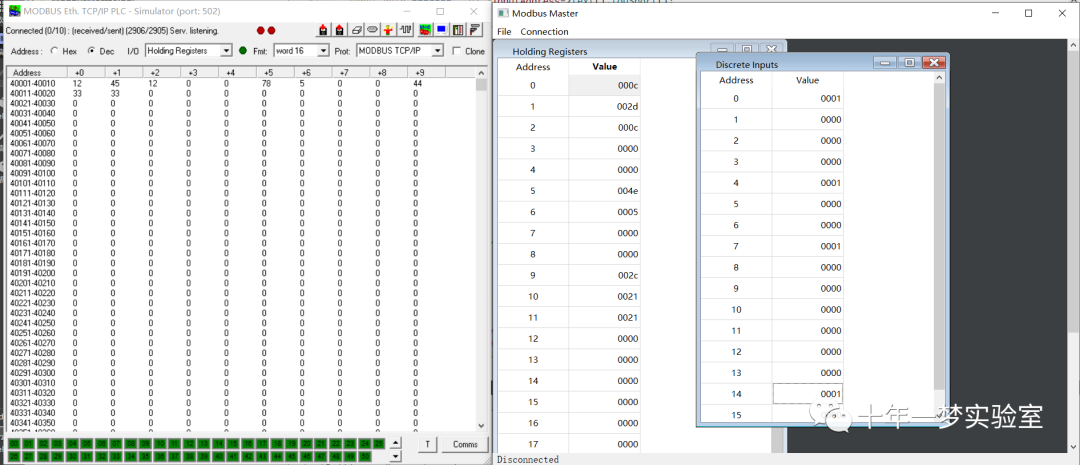Select the Hex address radio button

point(54,51)
